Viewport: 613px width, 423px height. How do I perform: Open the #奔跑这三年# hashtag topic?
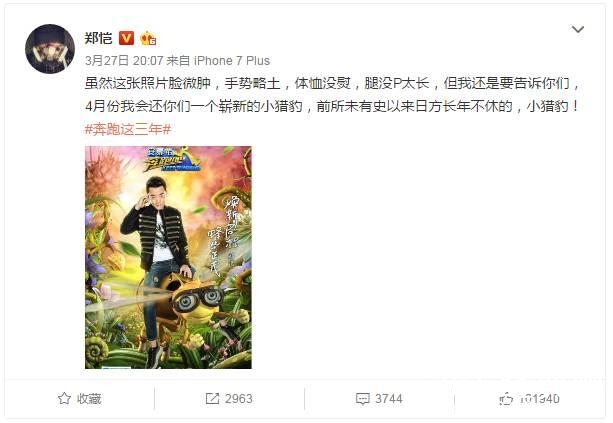click(x=128, y=129)
